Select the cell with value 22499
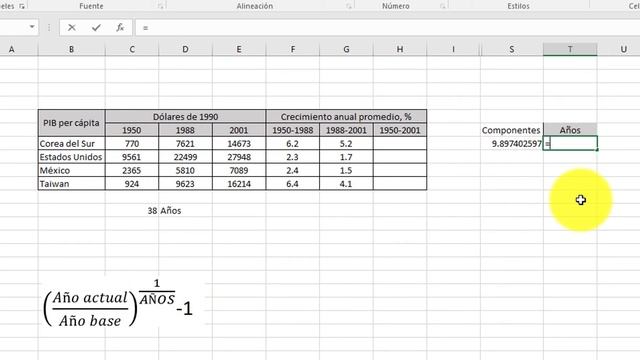This screenshot has height=360, width=640. [x=185, y=157]
